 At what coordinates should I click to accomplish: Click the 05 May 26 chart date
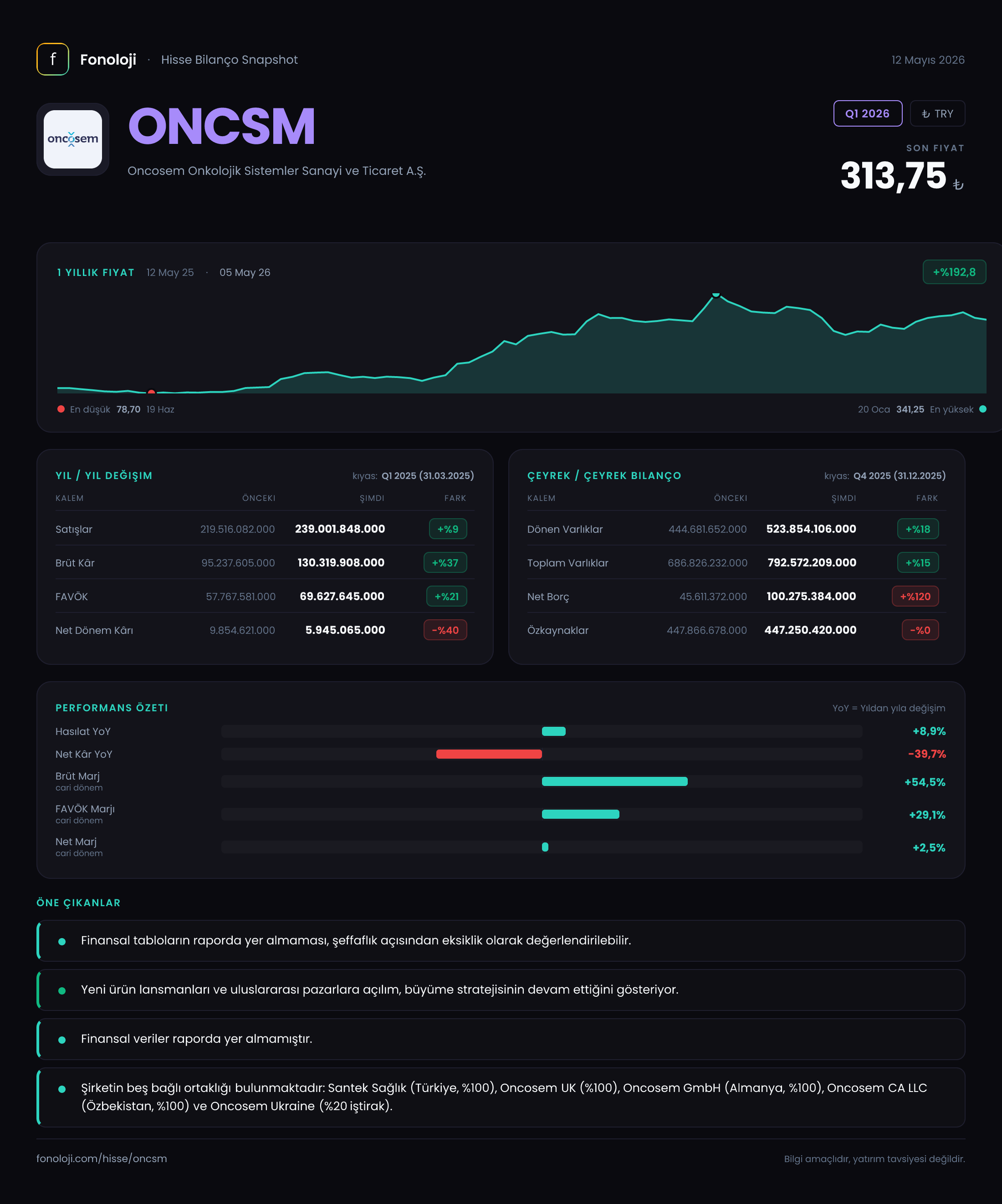click(x=245, y=272)
